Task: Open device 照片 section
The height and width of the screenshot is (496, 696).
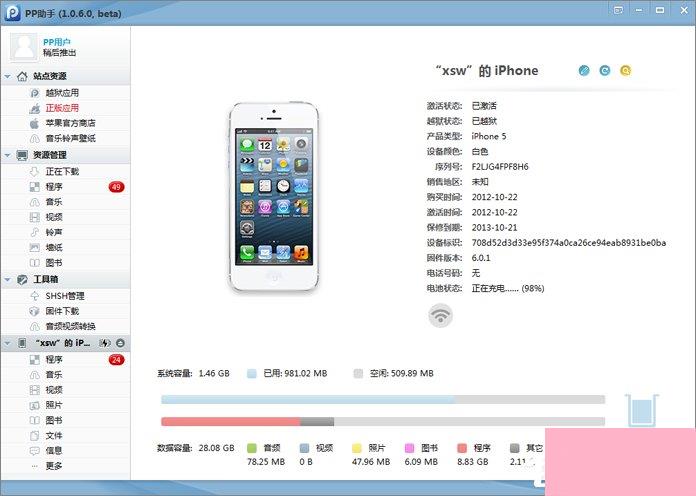Action: [x=54, y=405]
